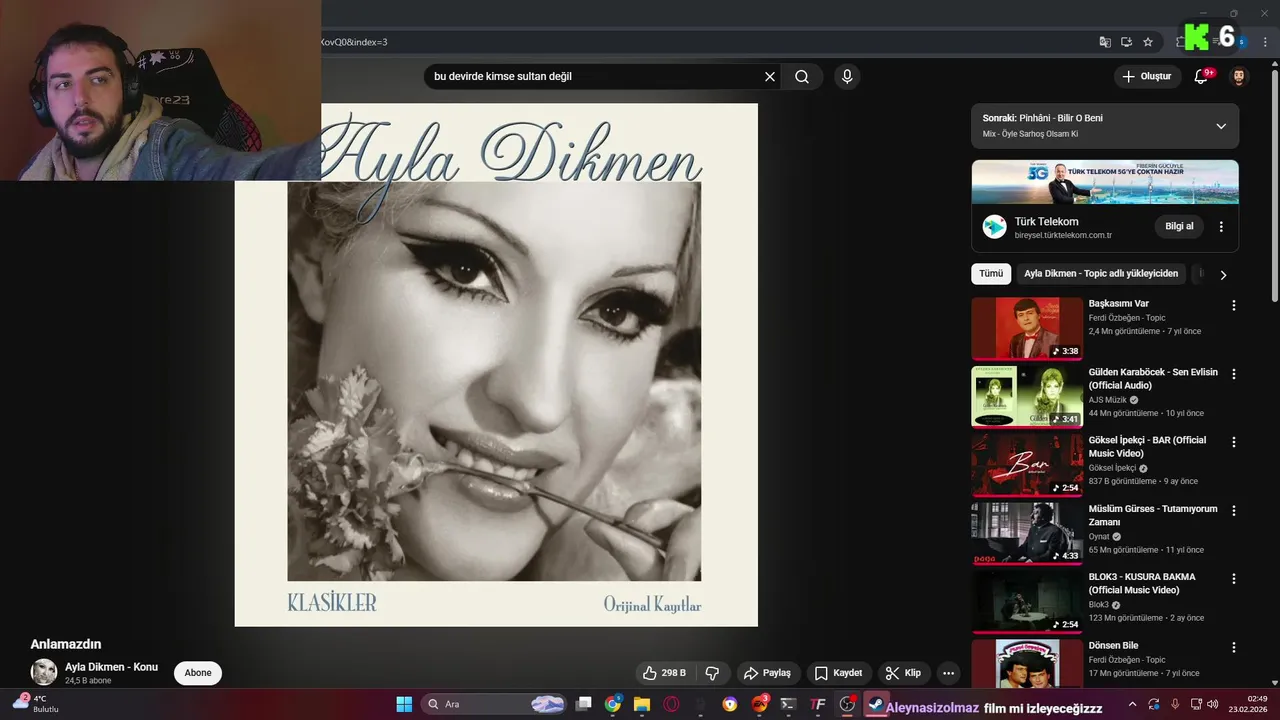Open Opera browser from the taskbar
1280x720 pixels.
click(671, 704)
